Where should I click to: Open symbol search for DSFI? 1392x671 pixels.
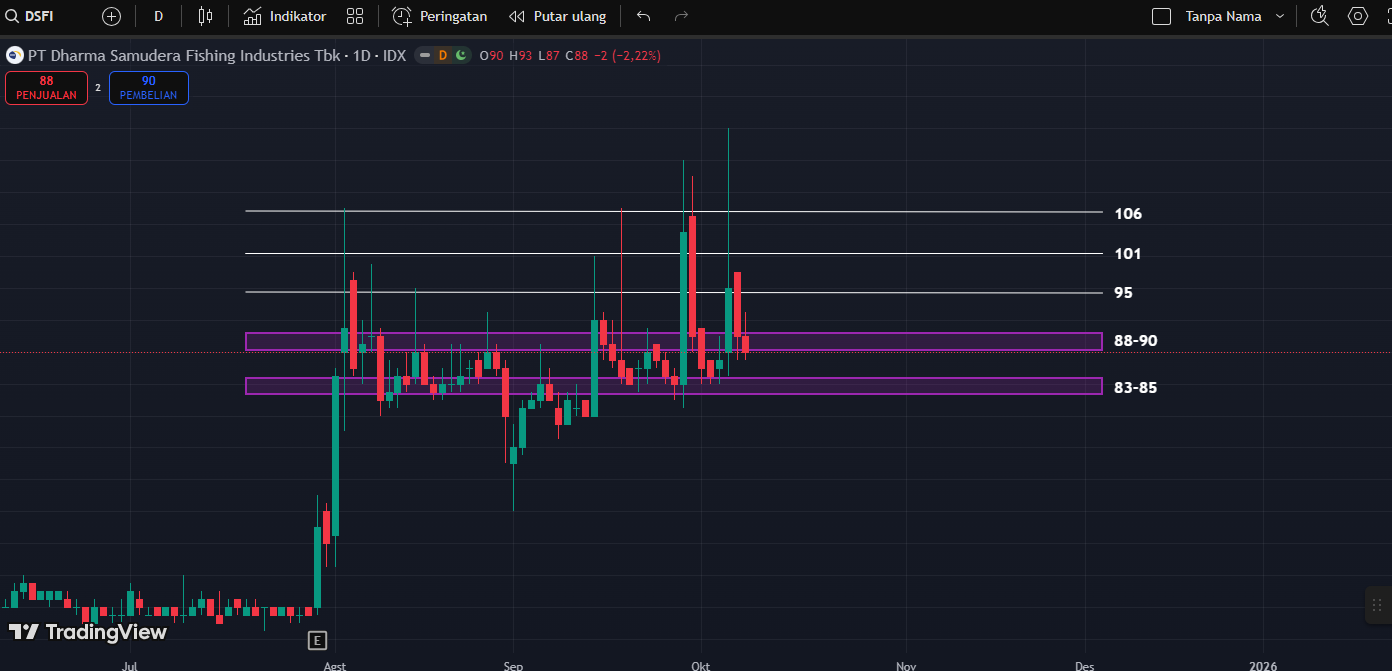31,16
